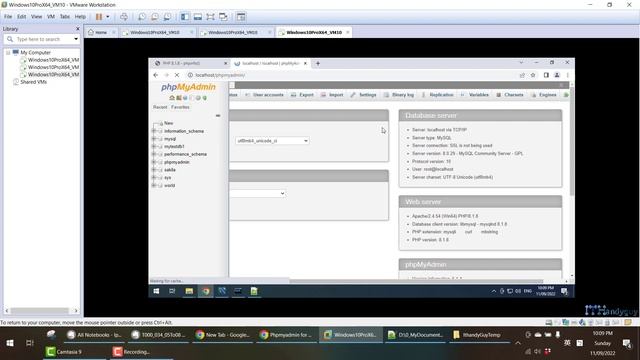Click the Unity mode toolbar icon
The width and height of the screenshot is (640, 360).
click(x=223, y=17)
